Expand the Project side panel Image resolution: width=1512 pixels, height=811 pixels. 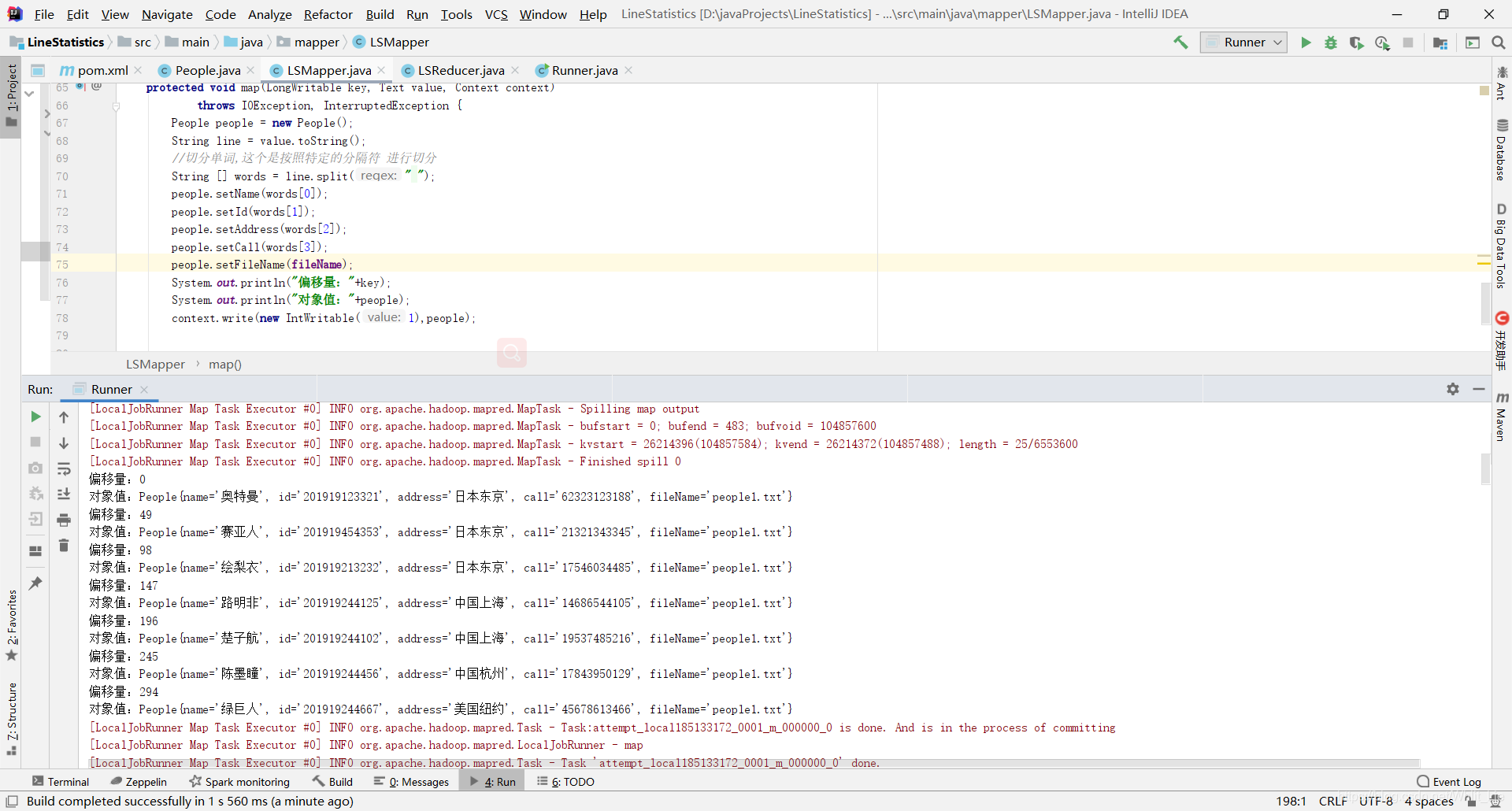point(11,95)
